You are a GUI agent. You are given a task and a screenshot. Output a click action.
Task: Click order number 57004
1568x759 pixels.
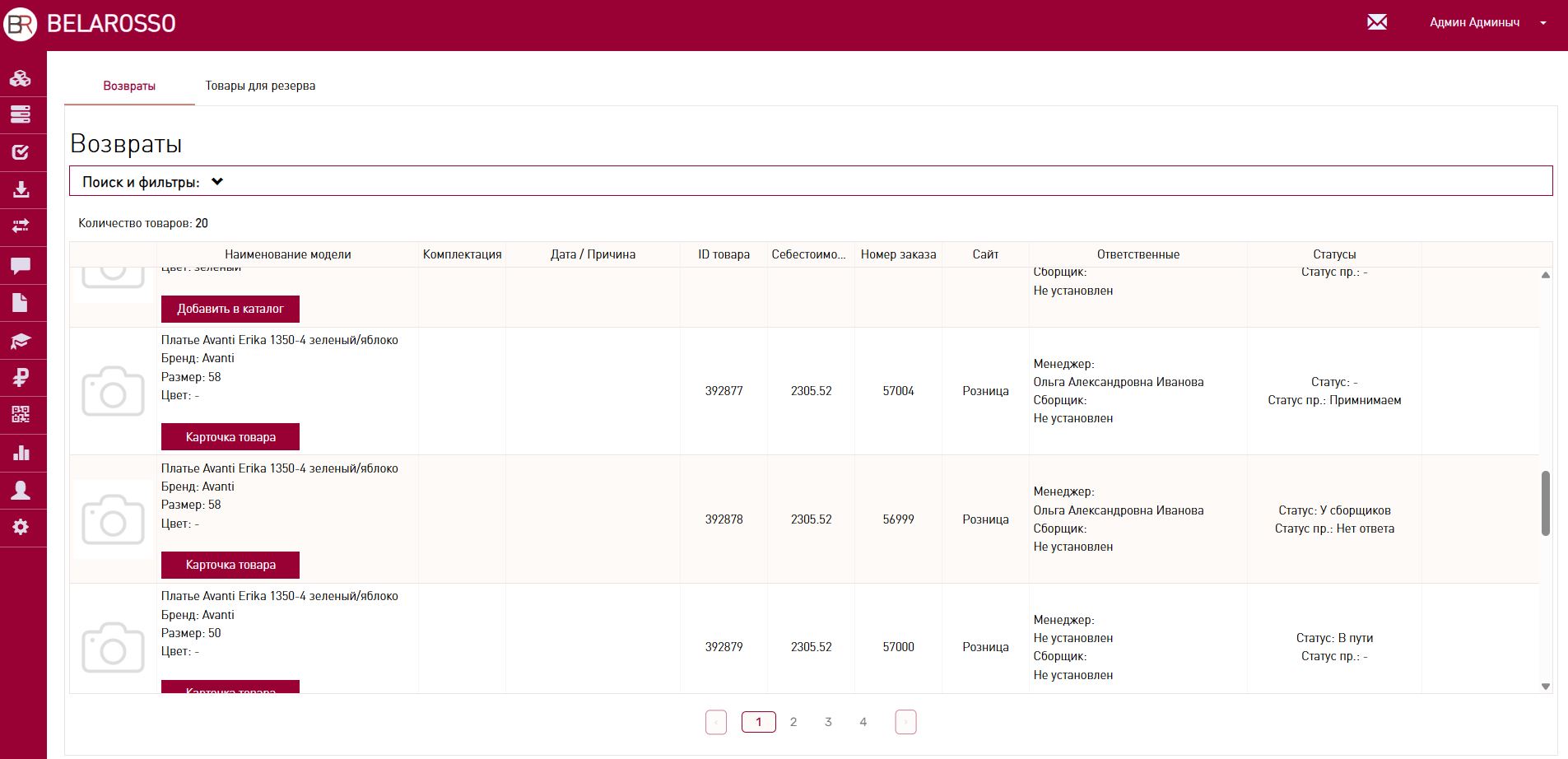899,391
